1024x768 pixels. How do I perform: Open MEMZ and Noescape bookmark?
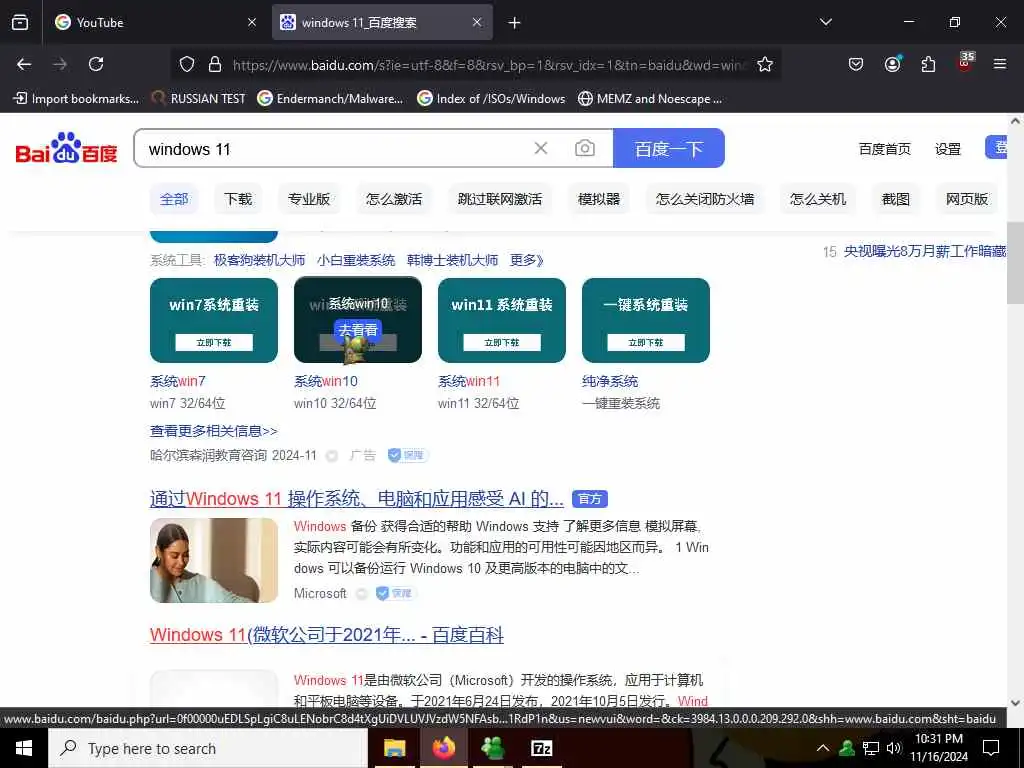(x=650, y=99)
